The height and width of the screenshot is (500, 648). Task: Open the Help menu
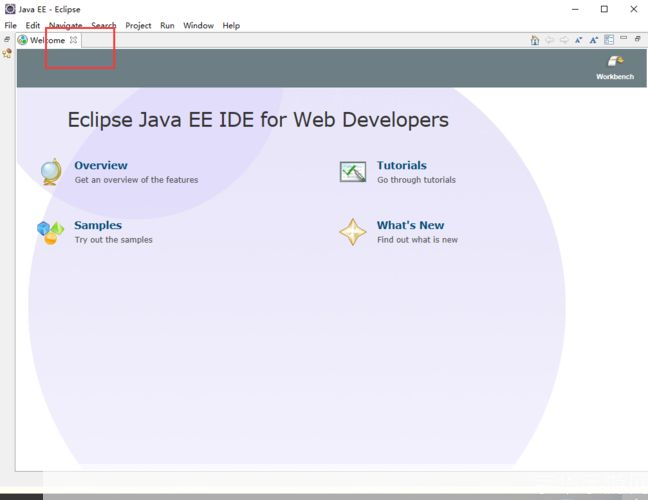(231, 26)
